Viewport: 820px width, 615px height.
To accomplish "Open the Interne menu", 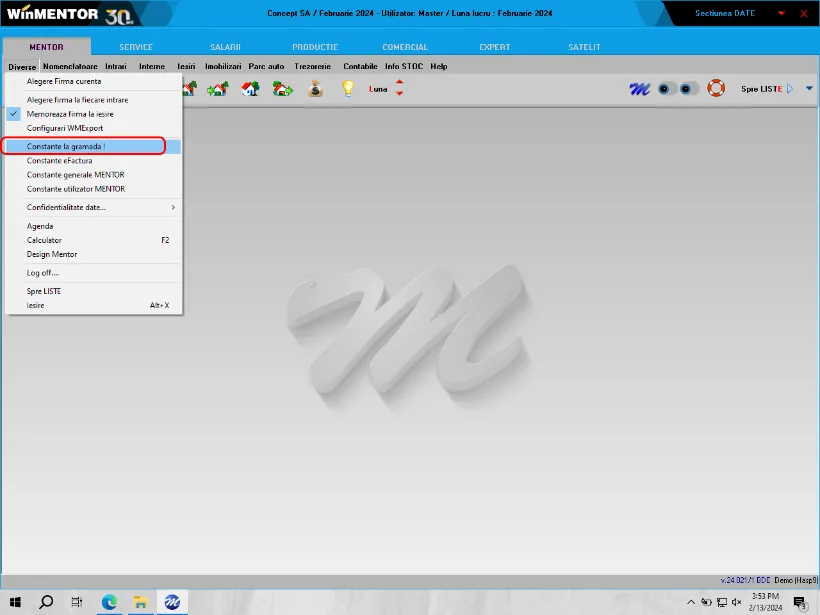I will pos(152,66).
